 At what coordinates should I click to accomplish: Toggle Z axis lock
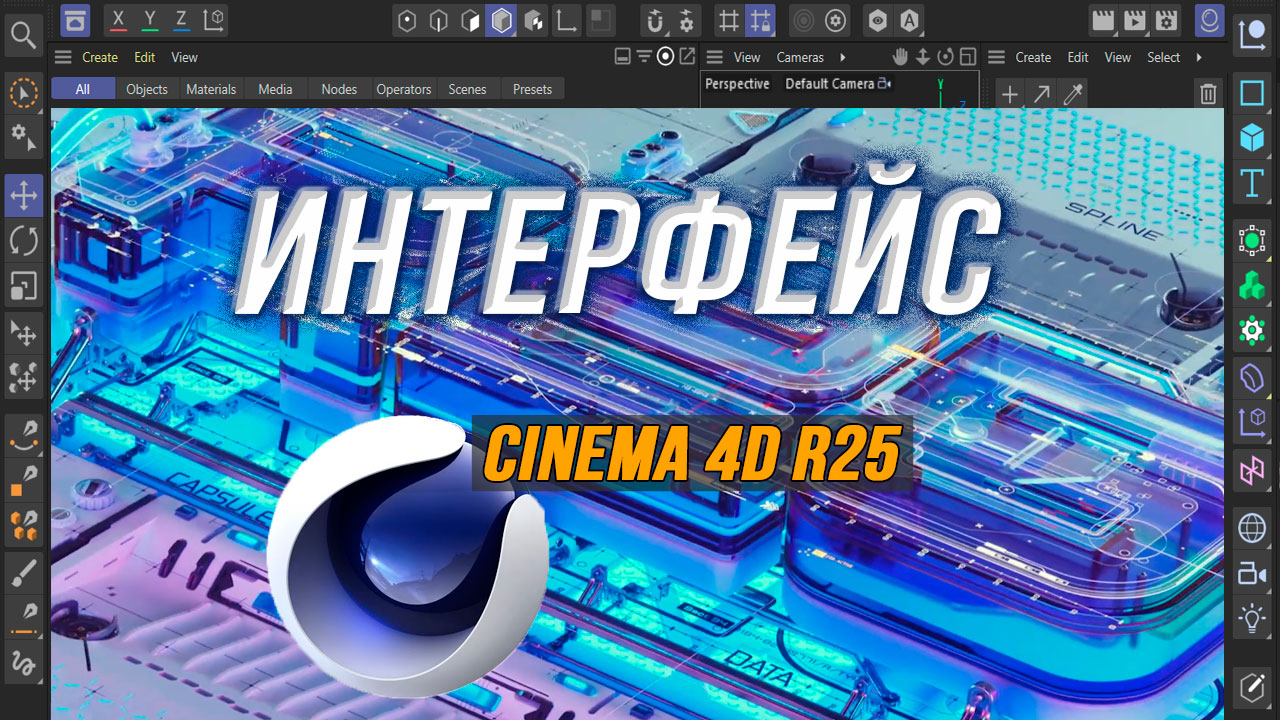181,19
